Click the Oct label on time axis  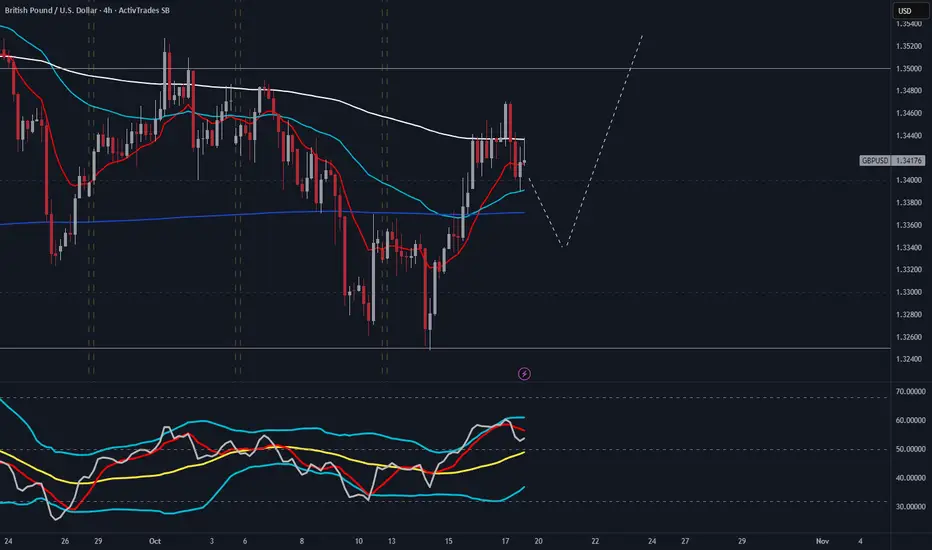point(155,541)
